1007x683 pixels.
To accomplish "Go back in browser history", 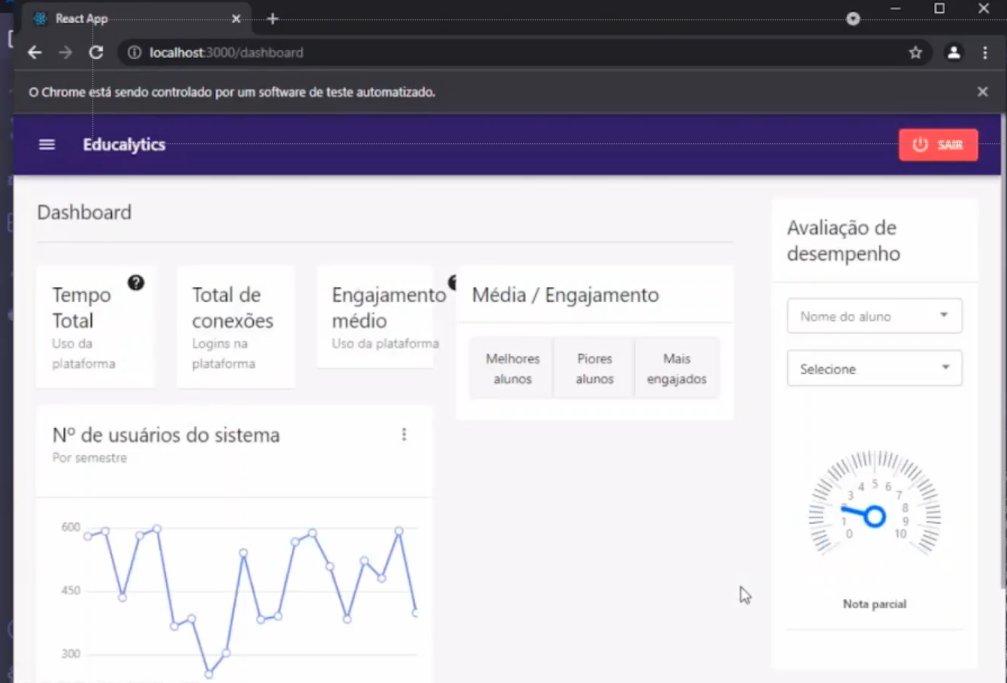I will [x=35, y=53].
